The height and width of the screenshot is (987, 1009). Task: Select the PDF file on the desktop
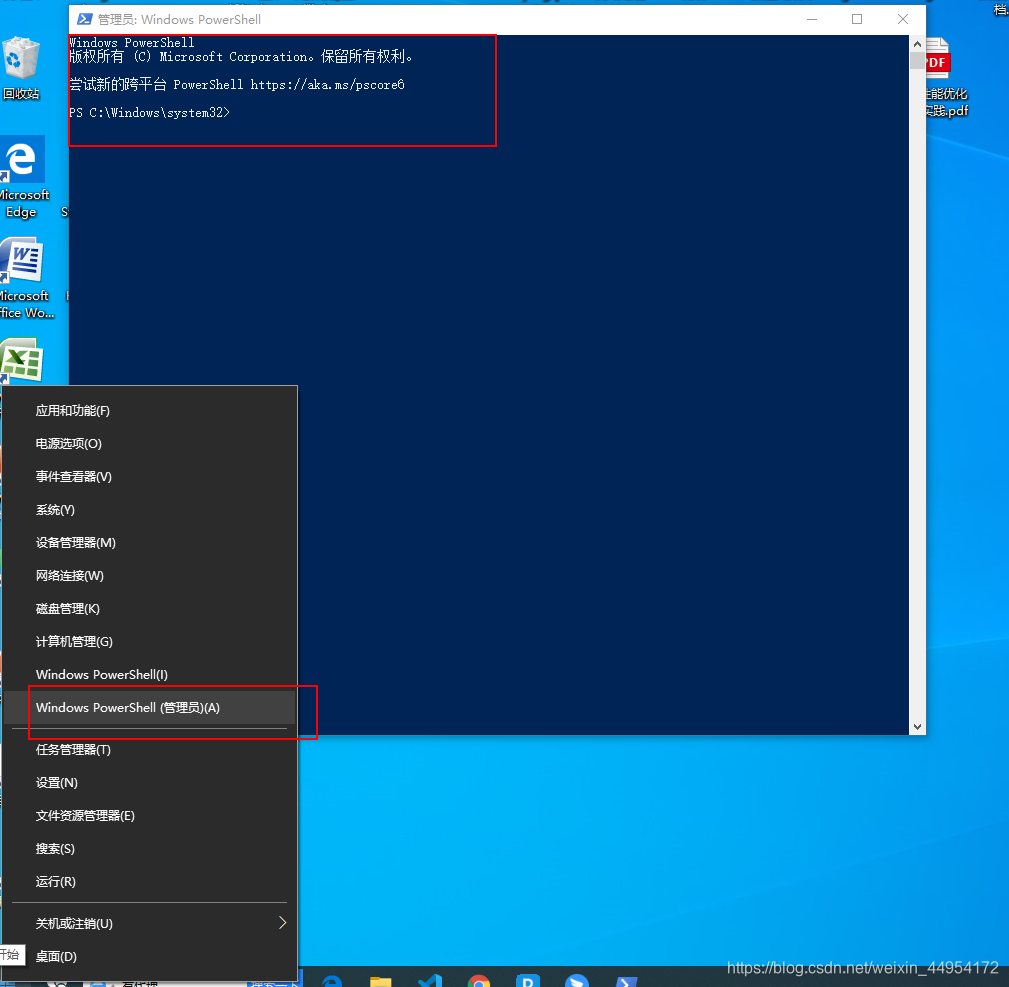coord(946,77)
